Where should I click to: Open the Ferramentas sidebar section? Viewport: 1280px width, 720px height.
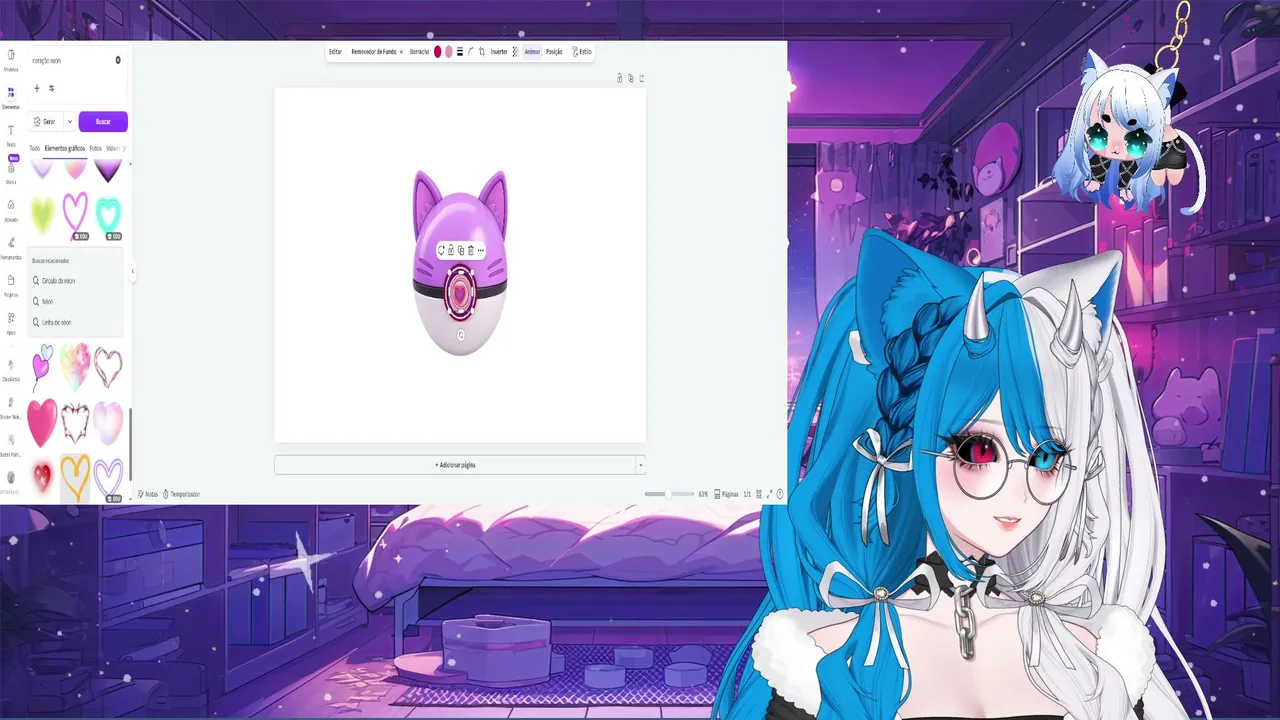[11, 248]
